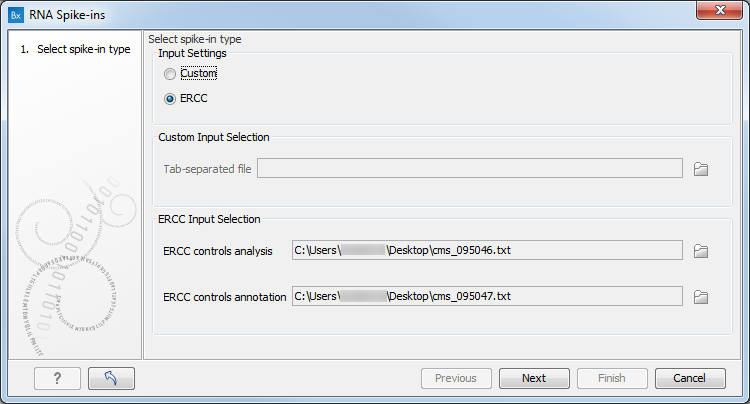
Task: Open folder browser for ERCC controls analysis
Action: coord(701,251)
